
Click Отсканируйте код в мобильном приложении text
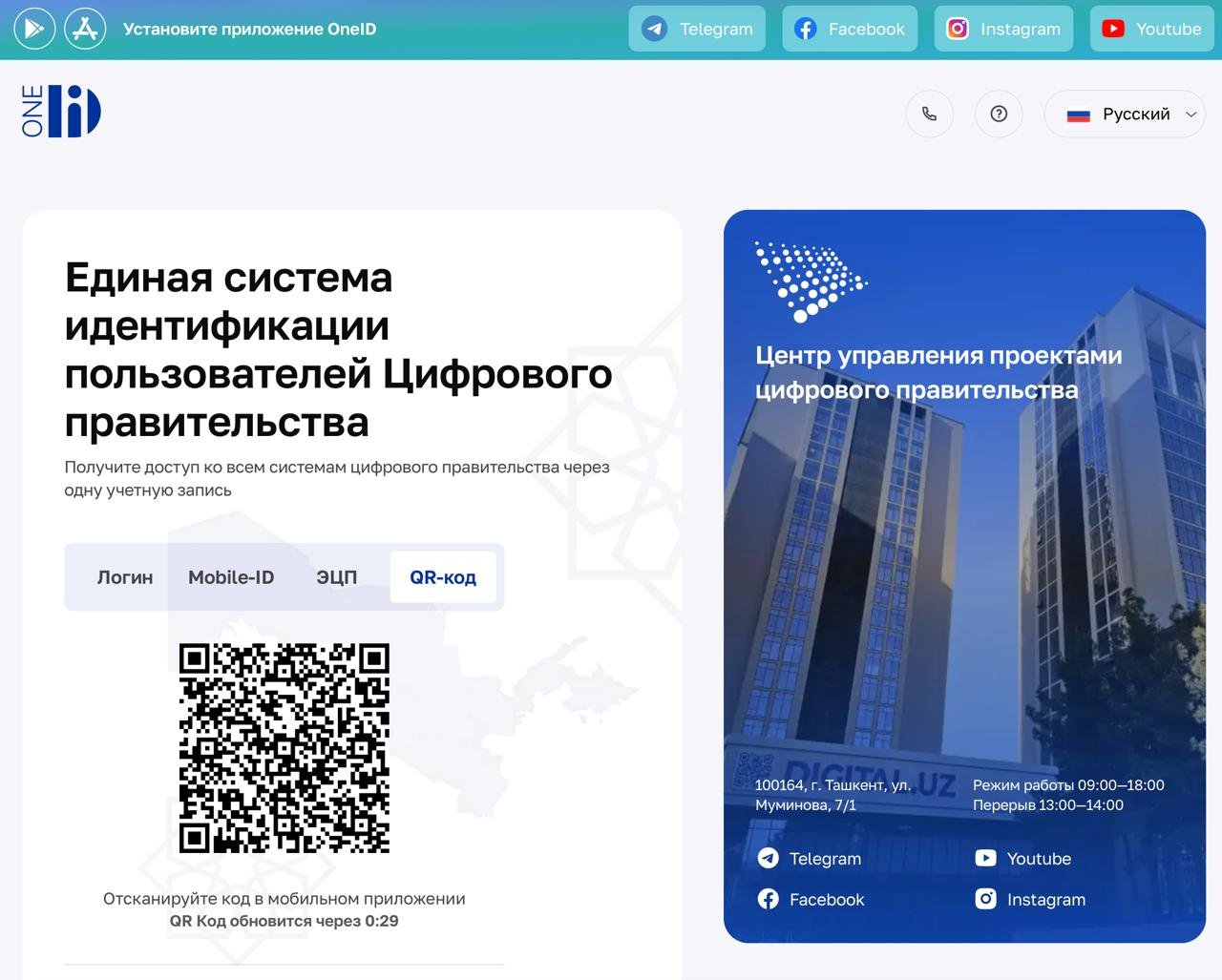[284, 899]
